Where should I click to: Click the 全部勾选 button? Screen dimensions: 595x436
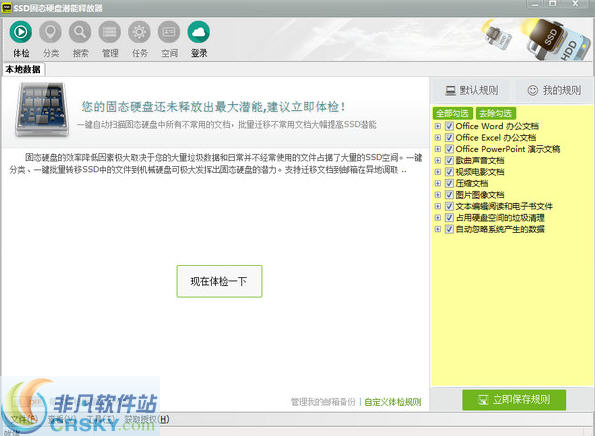click(x=452, y=113)
